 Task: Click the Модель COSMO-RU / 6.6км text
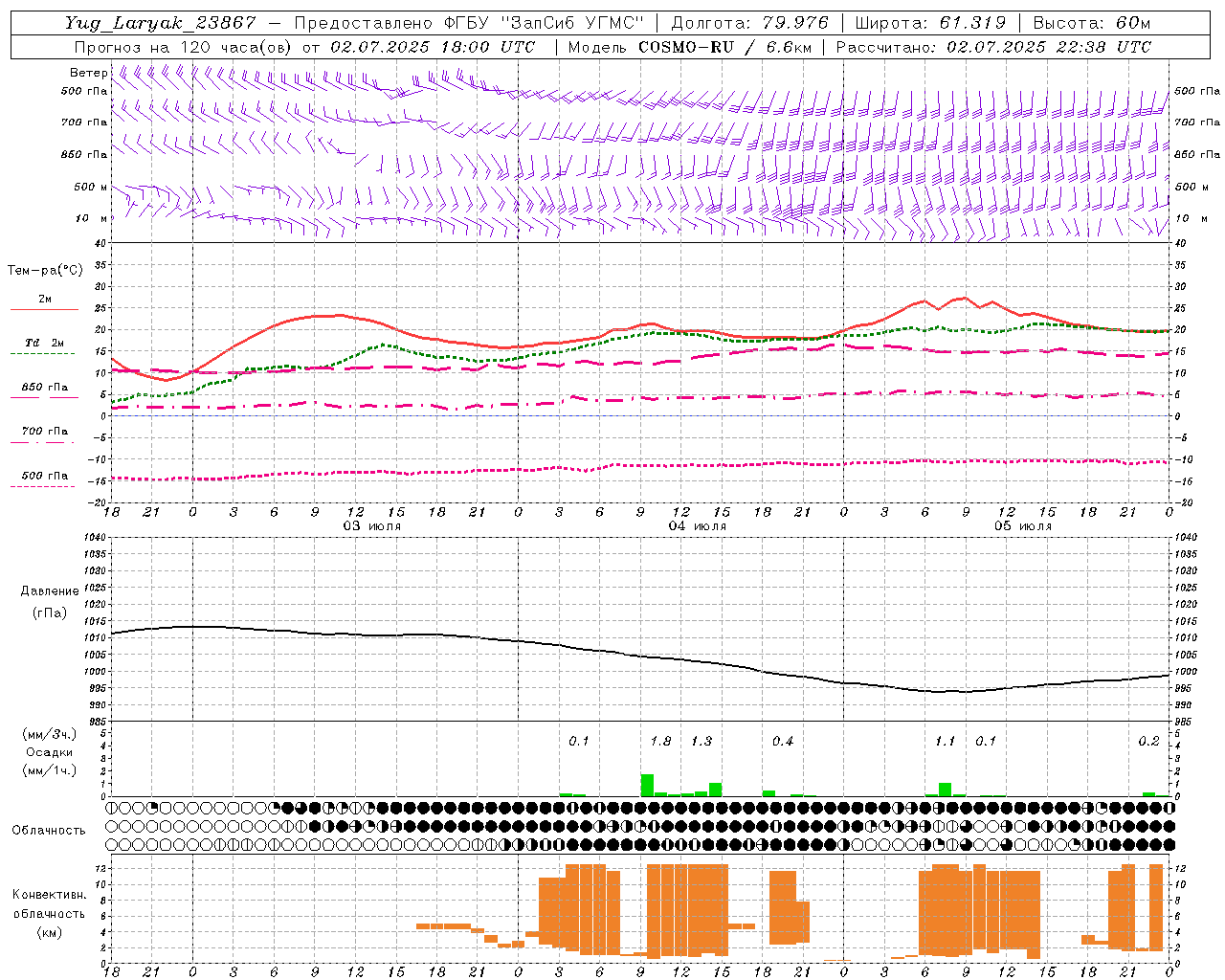(x=690, y=47)
